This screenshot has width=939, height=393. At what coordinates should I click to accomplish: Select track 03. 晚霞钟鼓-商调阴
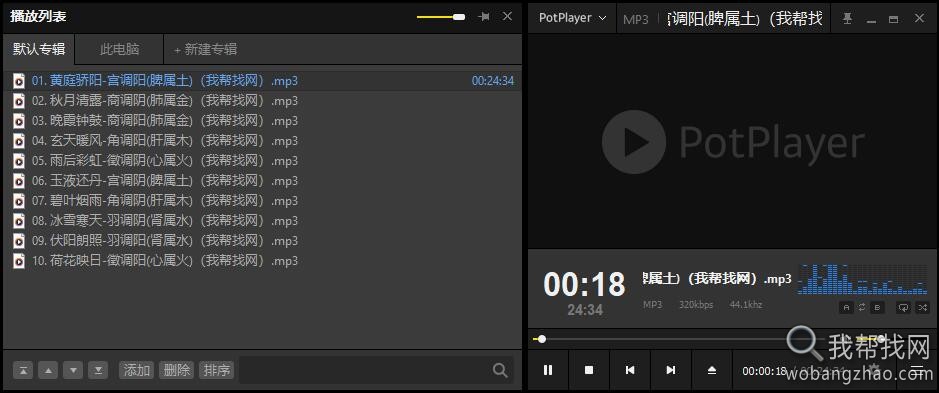click(262, 121)
